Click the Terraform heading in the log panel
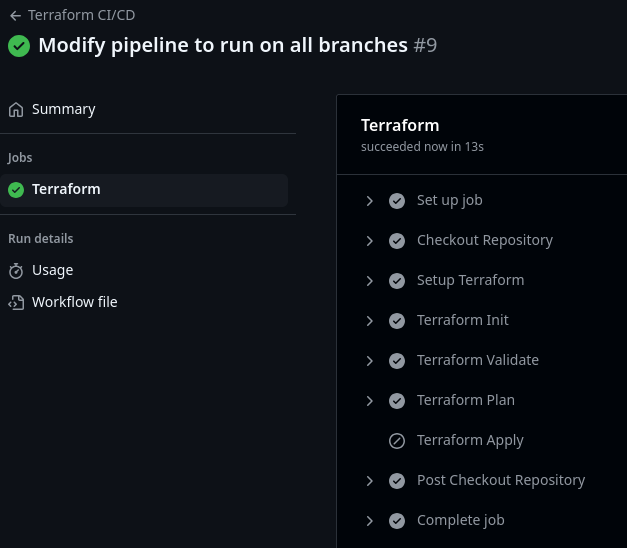The height and width of the screenshot is (548, 627). click(400, 126)
